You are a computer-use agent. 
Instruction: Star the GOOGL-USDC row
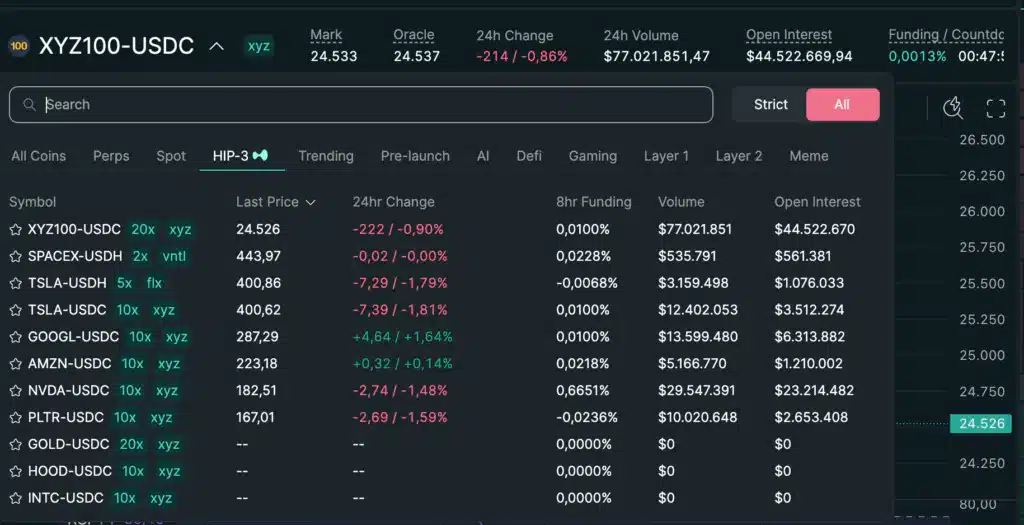pyautogui.click(x=15, y=337)
